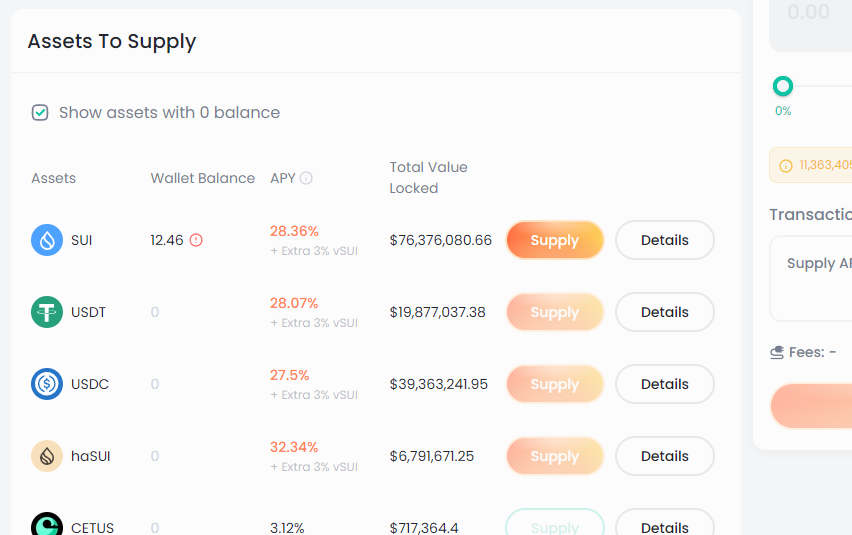Supply the haSUI asset
This screenshot has width=852, height=535.
(x=555, y=456)
